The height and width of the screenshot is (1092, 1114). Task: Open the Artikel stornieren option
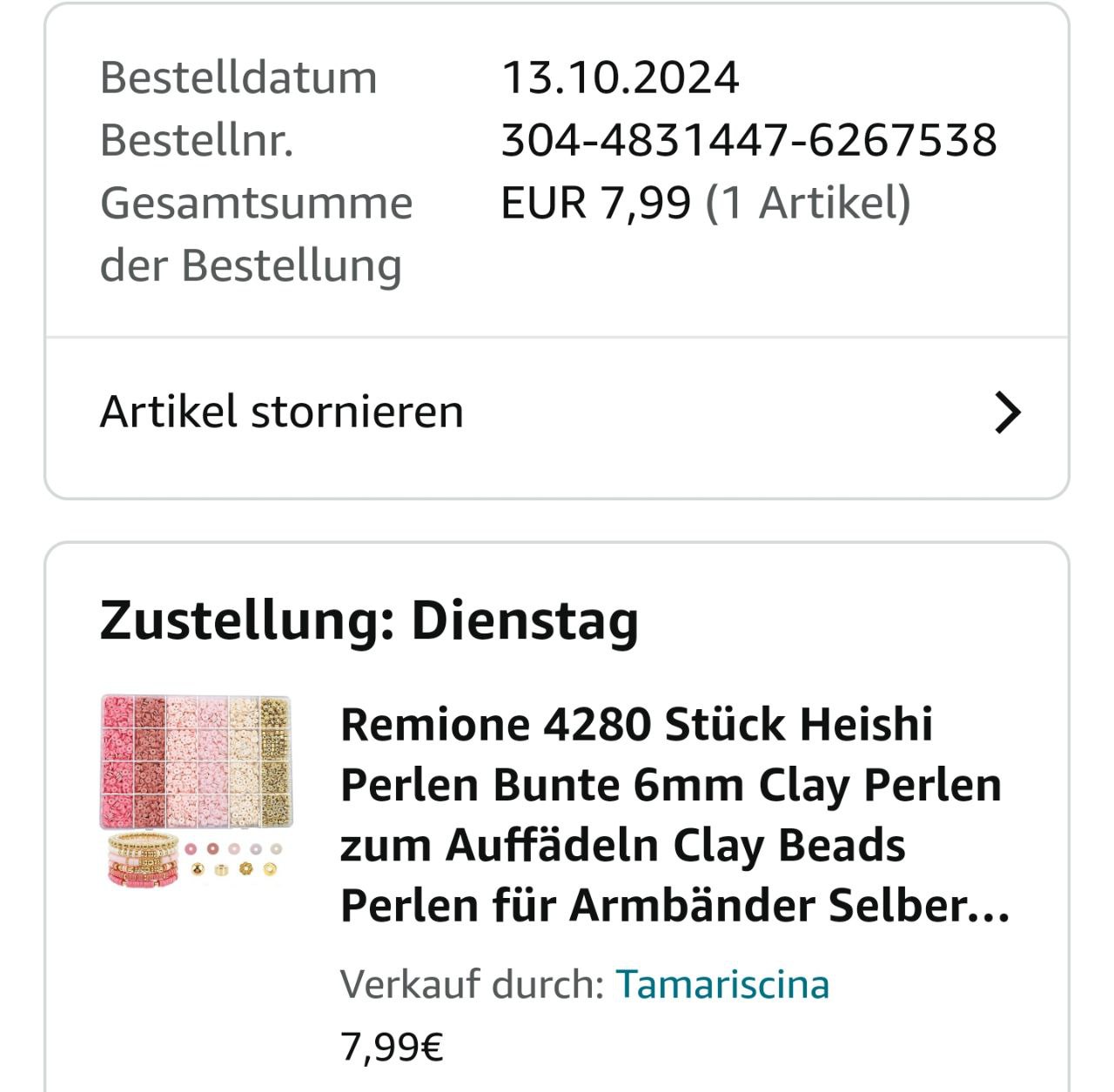point(282,412)
